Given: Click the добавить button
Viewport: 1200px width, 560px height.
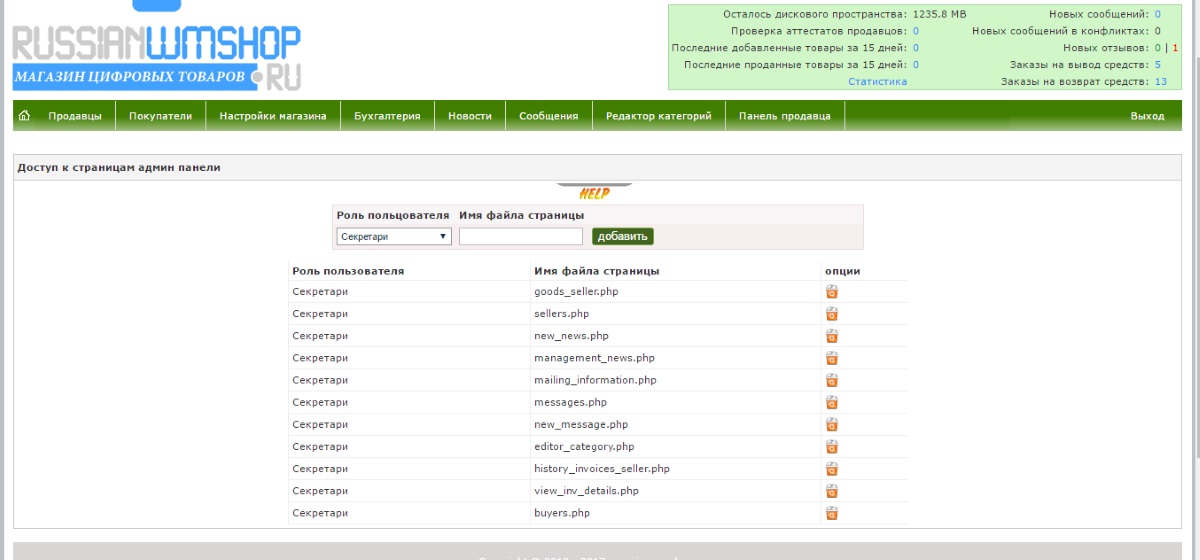Looking at the screenshot, I should click(623, 237).
